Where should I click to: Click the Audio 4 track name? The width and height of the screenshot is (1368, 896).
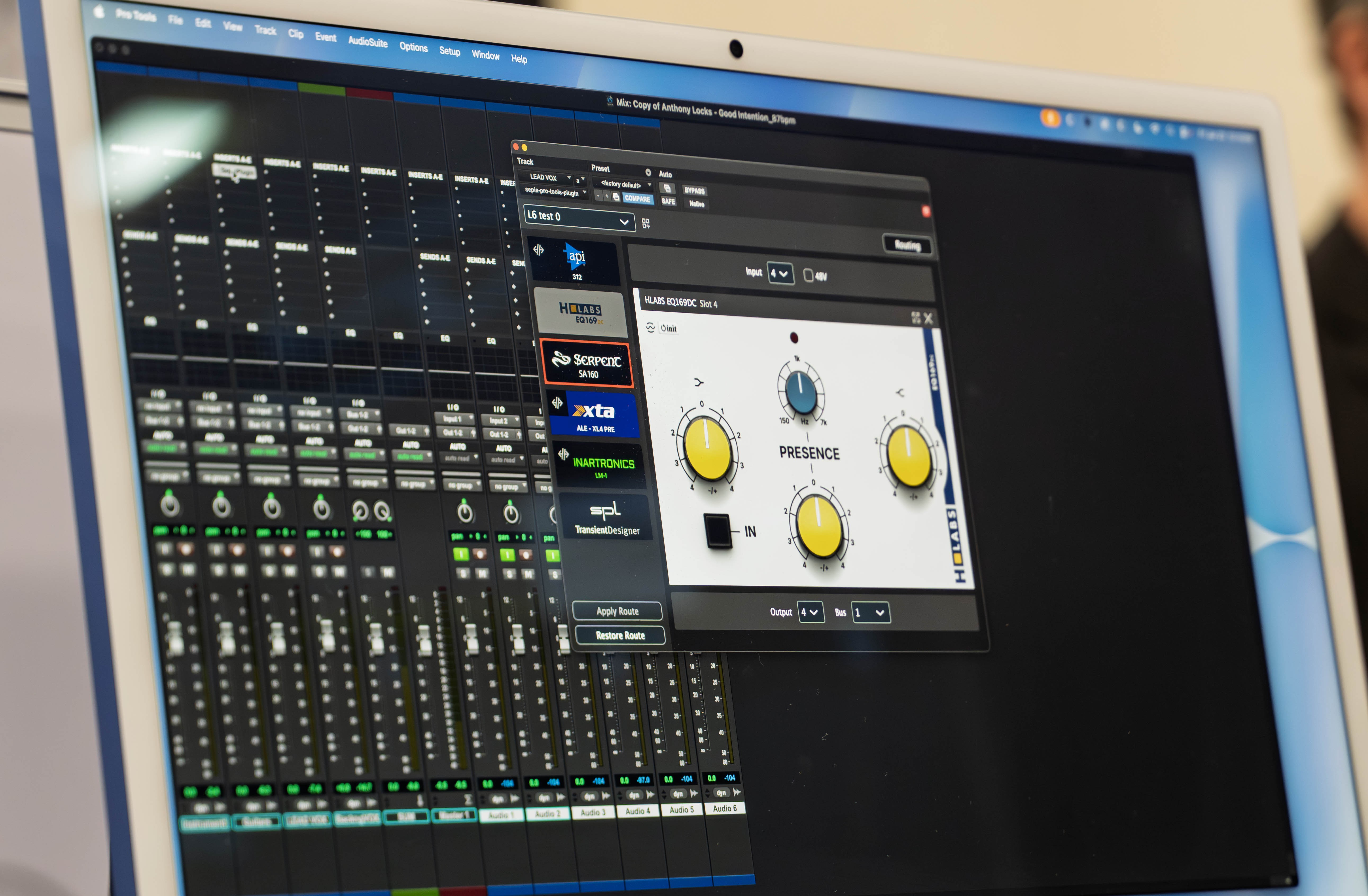point(638,811)
